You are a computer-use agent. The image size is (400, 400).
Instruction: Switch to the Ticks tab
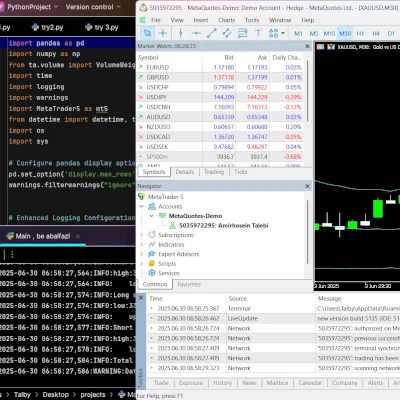click(240, 172)
